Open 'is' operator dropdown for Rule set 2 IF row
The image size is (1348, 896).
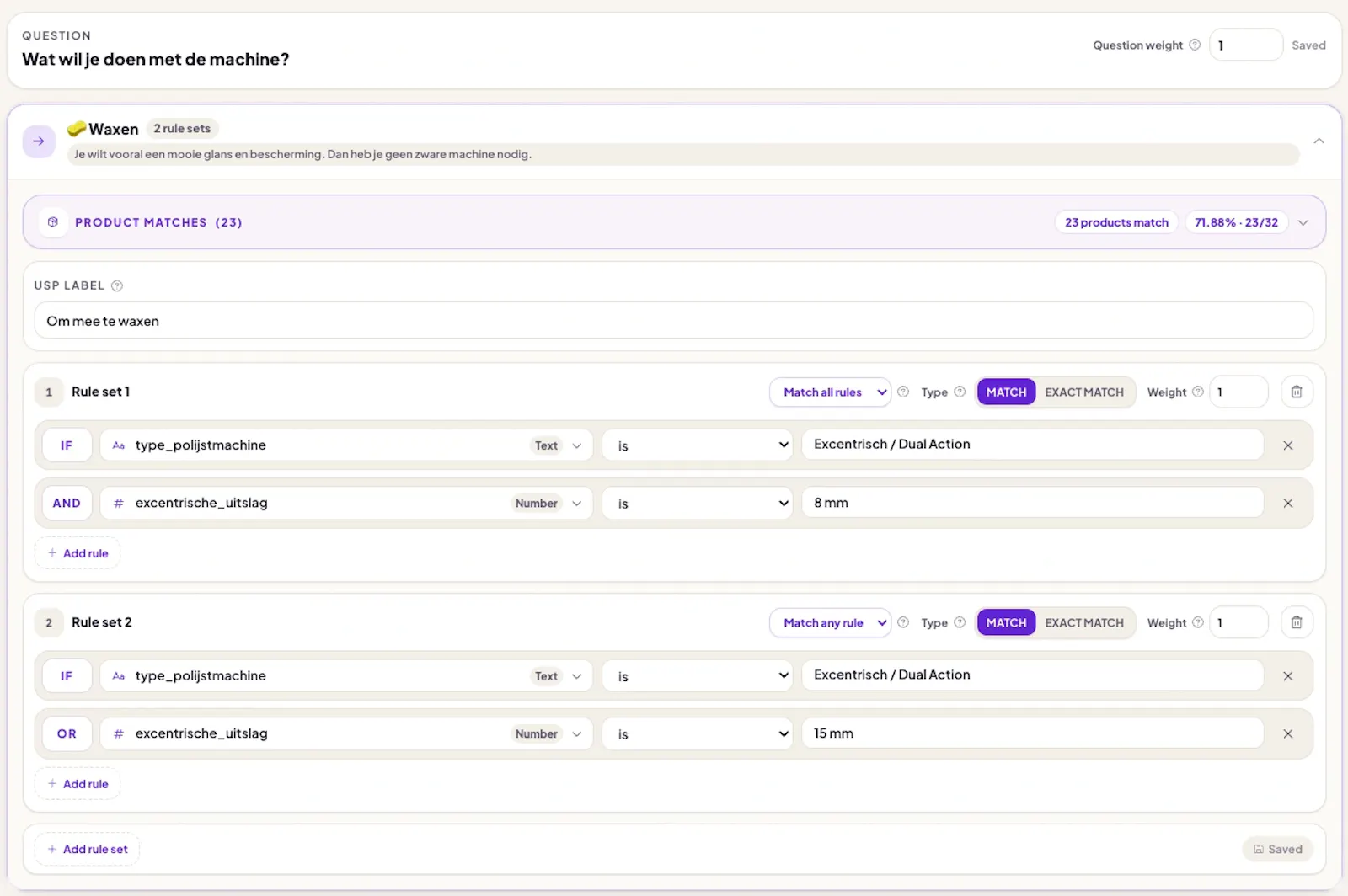coord(697,676)
